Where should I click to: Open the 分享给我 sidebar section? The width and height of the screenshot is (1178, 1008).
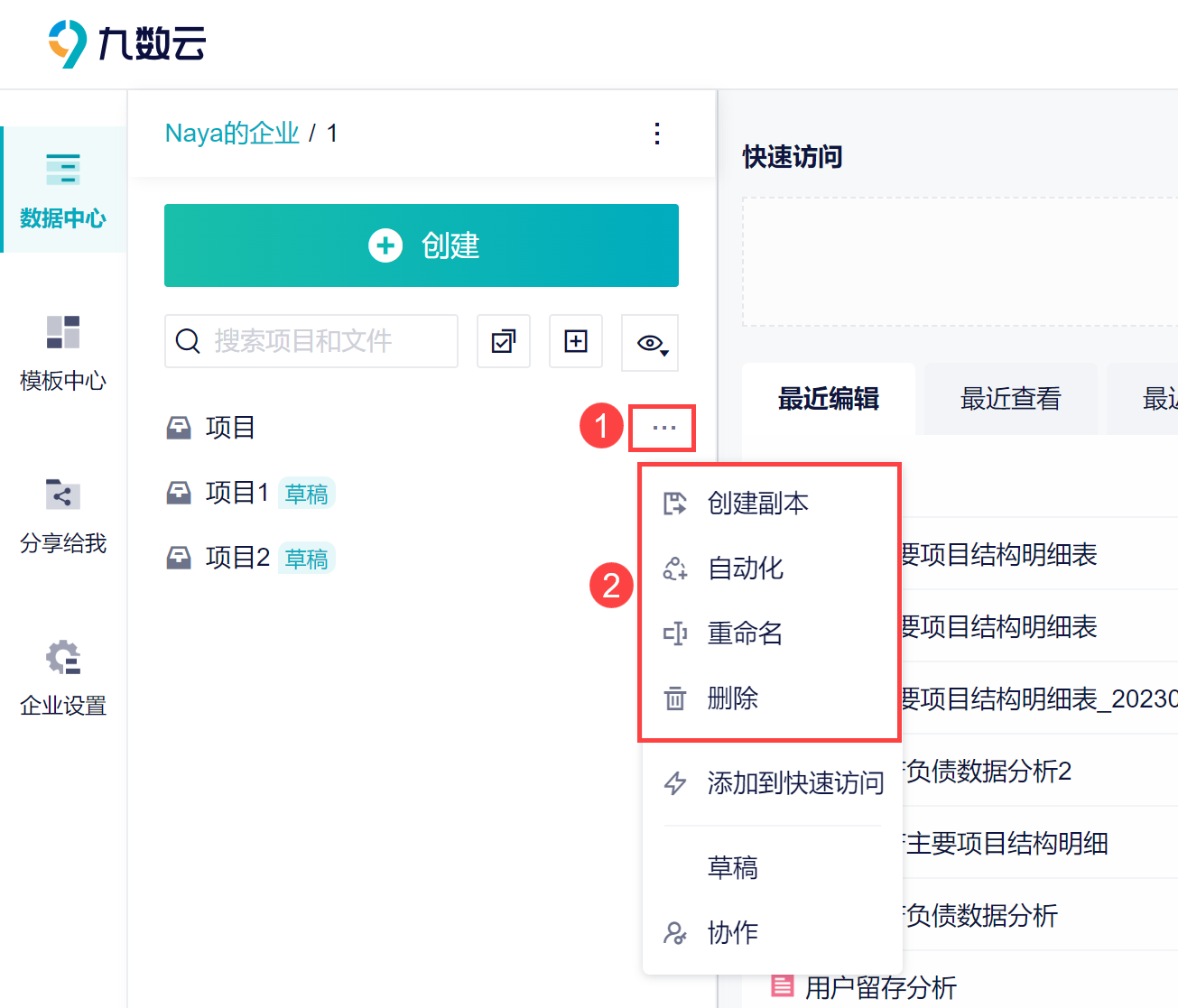tap(63, 515)
